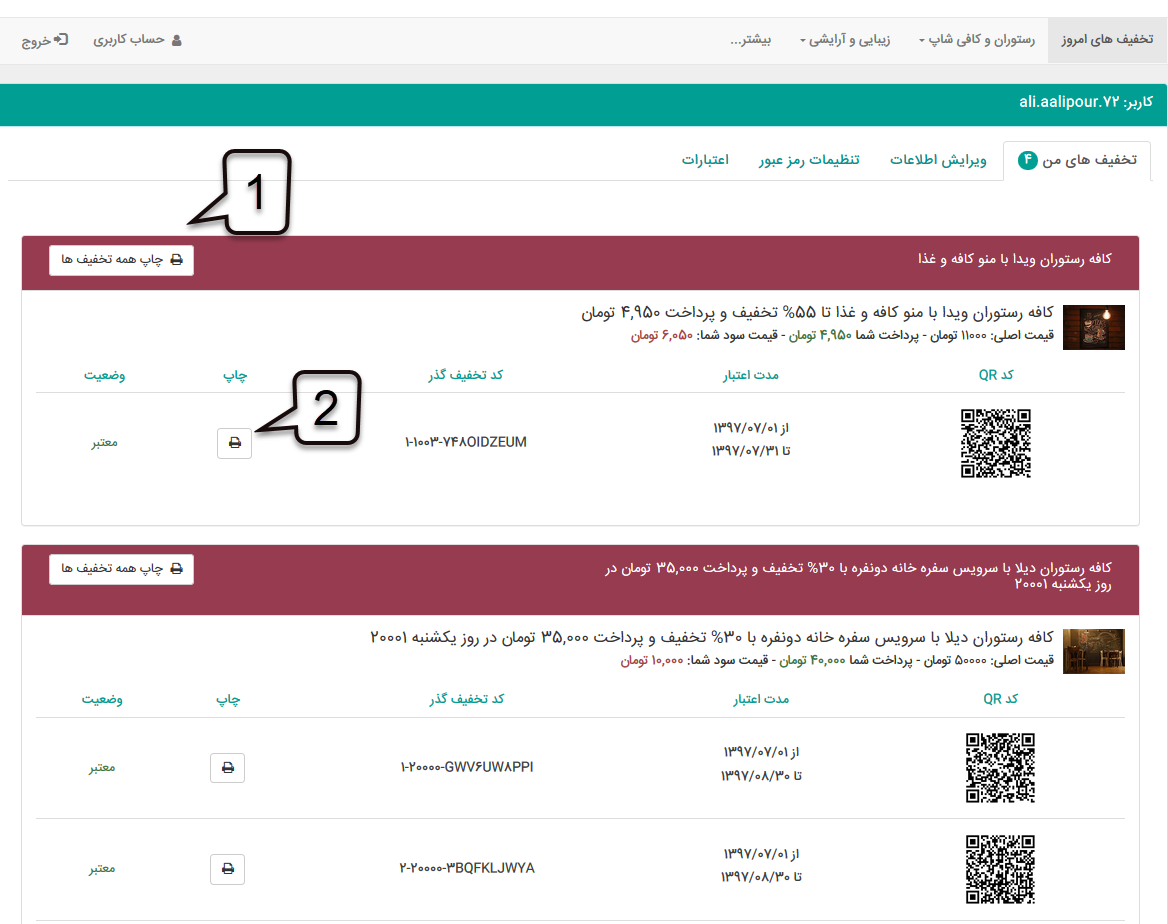
Task: Switch to تنظیمات رمز عبور tab
Action: coord(809,161)
